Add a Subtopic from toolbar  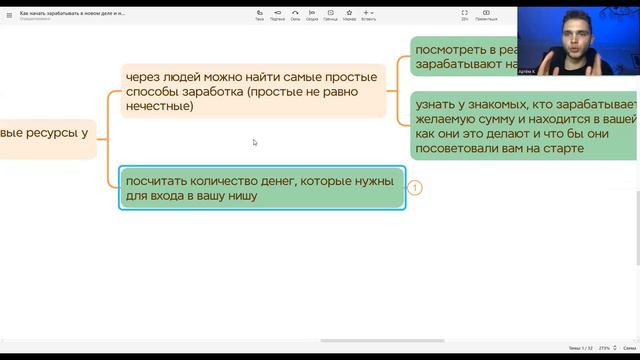278,15
